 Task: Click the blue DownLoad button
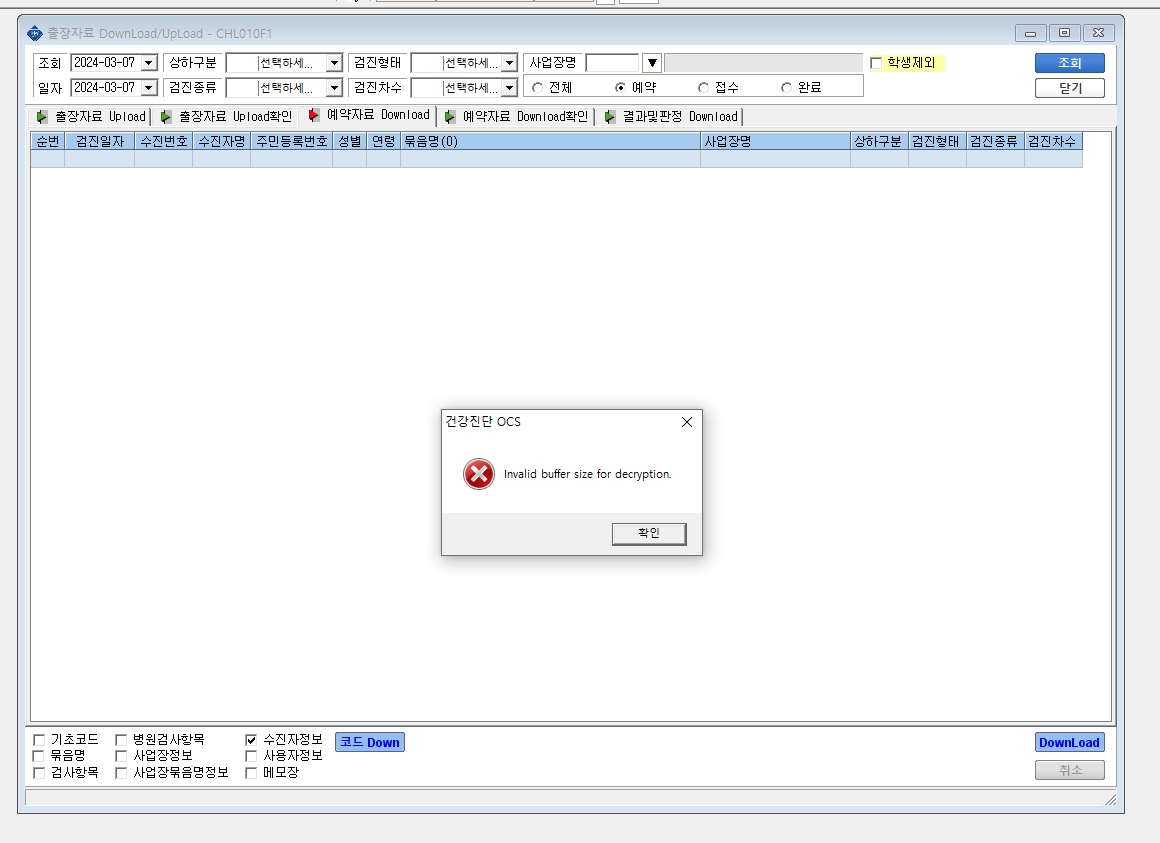tap(1070, 742)
